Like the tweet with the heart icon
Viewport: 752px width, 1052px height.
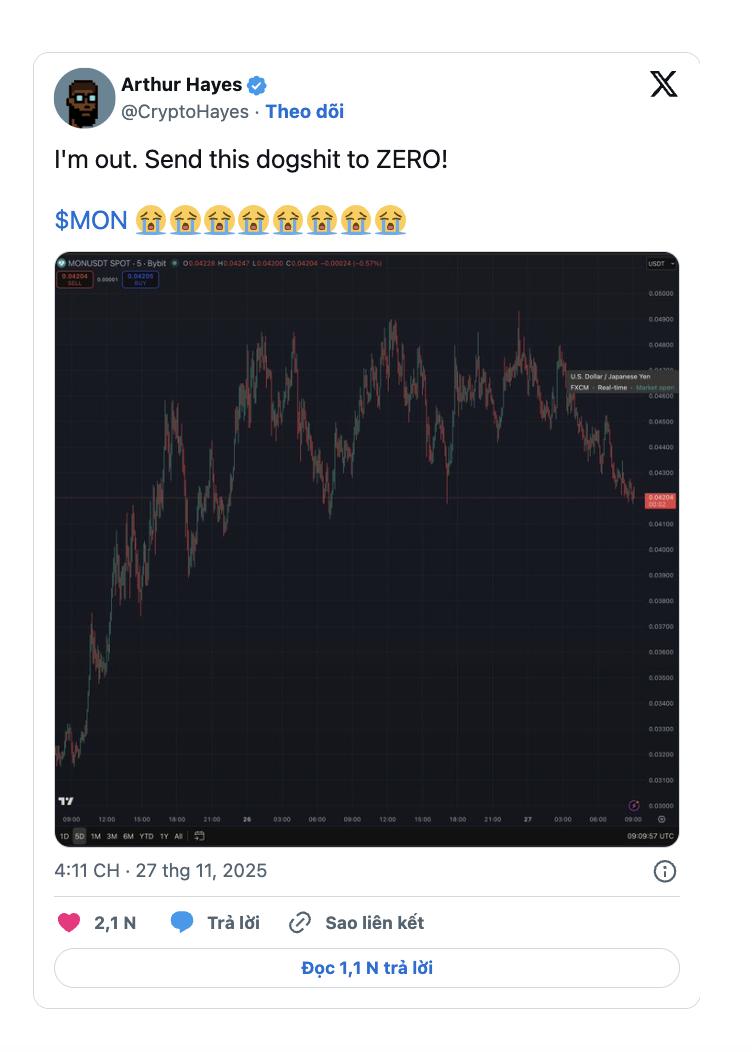[69, 922]
